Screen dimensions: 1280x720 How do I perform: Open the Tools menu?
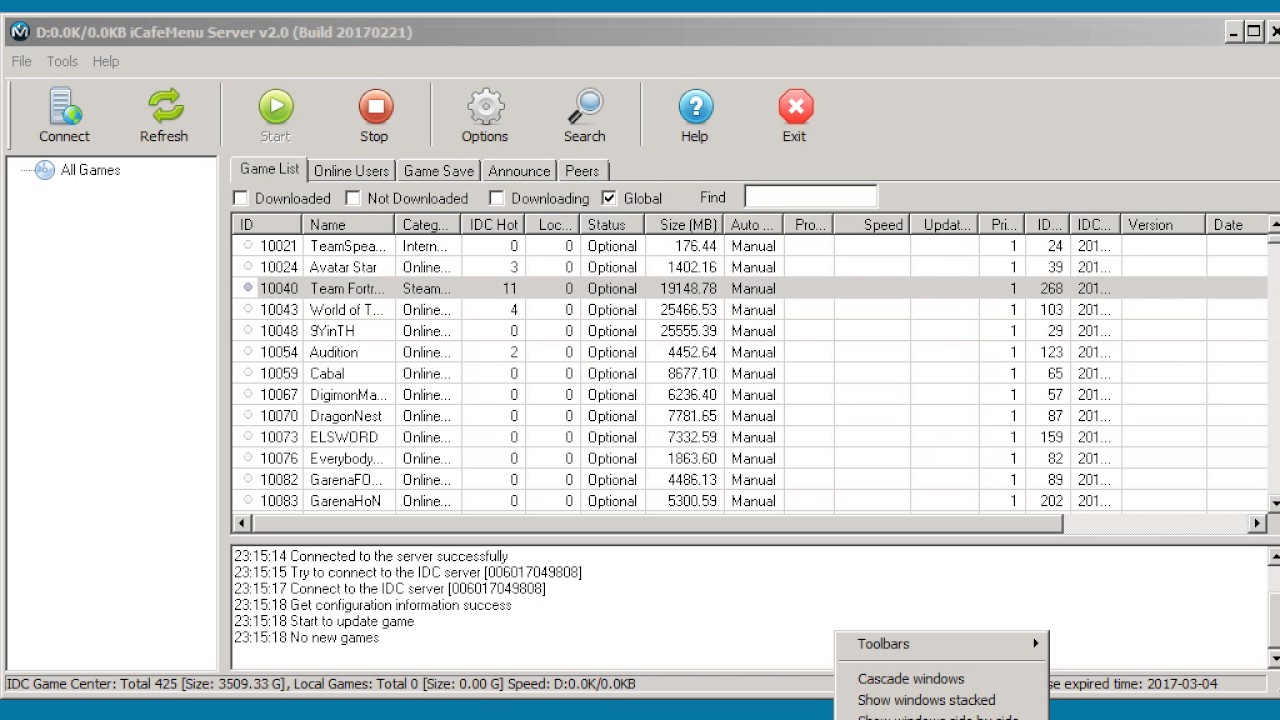pos(62,61)
